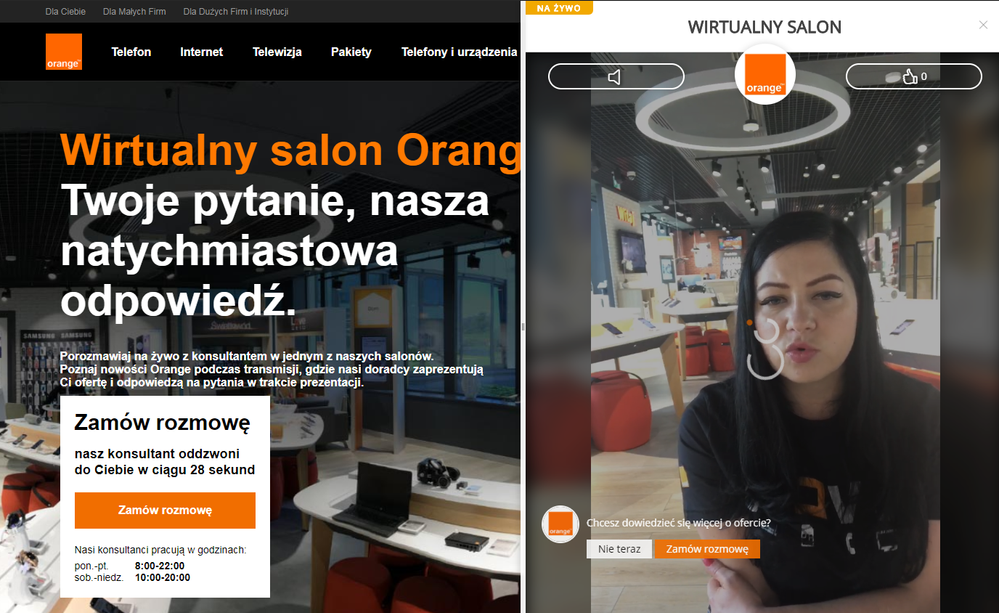
Task: Switch to the Dla Małych Firm section
Action: point(134,11)
